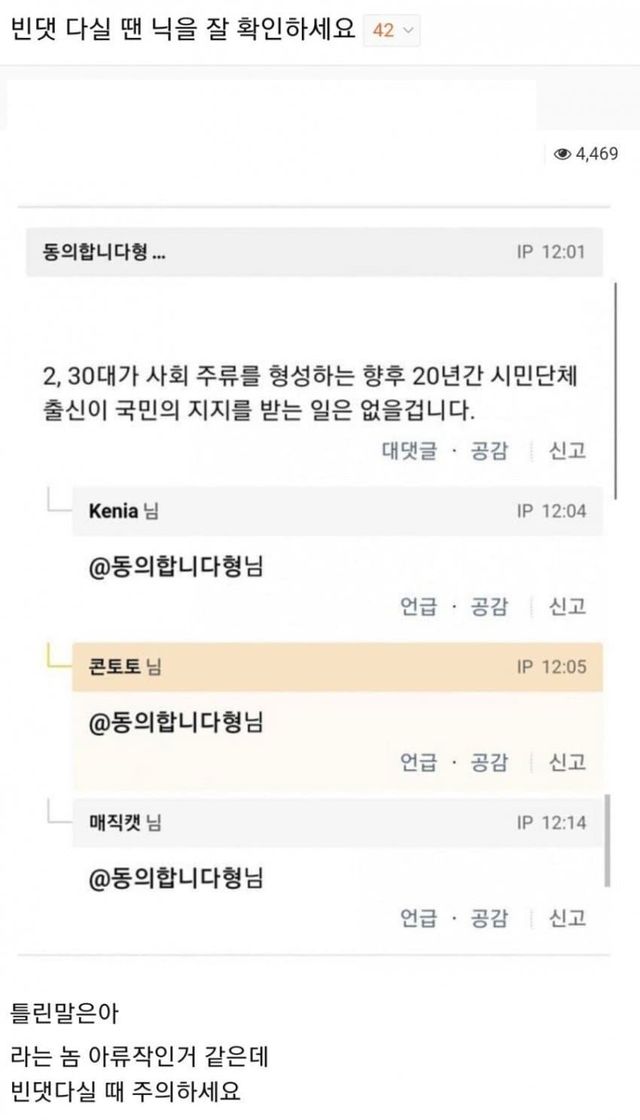Click the @동의합니다형 mention in Kenia's reply
This screenshot has height=1120, width=640.
point(175,565)
